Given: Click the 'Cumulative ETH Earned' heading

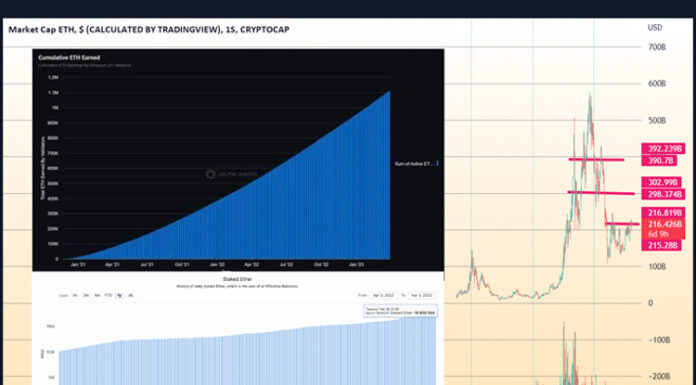Looking at the screenshot, I should [x=69, y=57].
